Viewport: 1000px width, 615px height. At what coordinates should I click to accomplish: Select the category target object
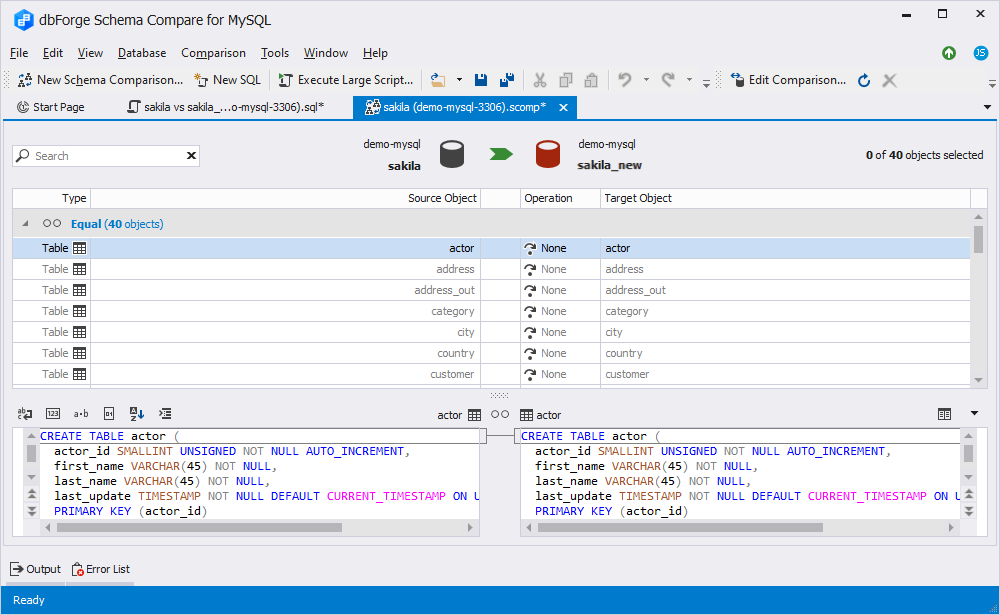click(627, 311)
